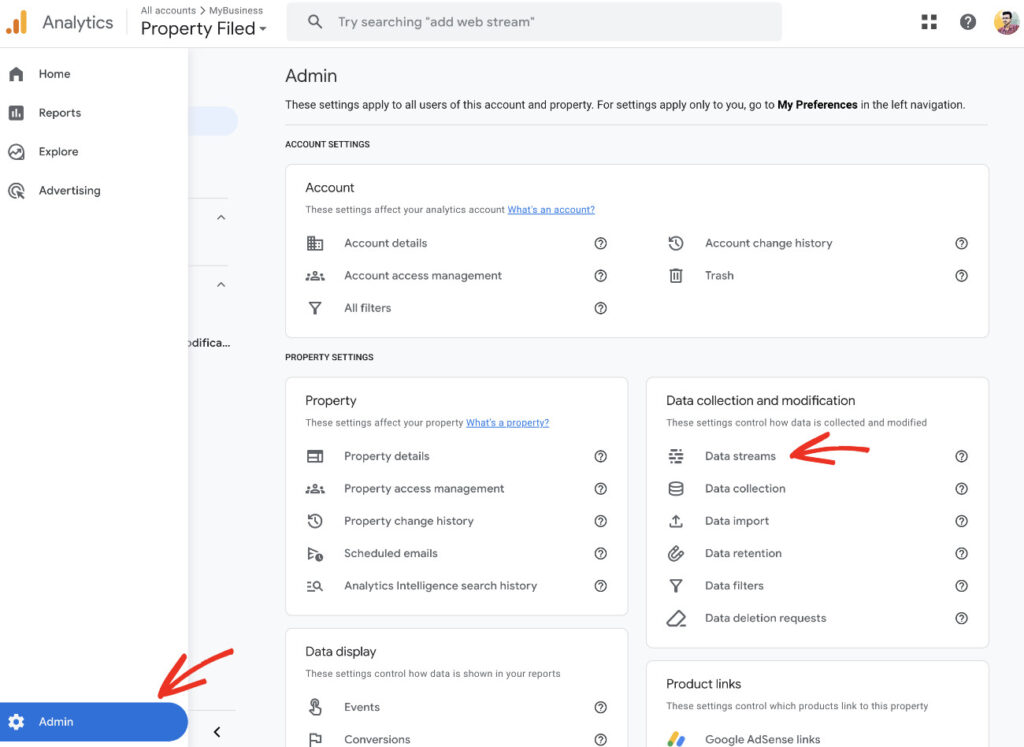
Task: Open the Reports section in left sidebar
Action: pos(61,112)
